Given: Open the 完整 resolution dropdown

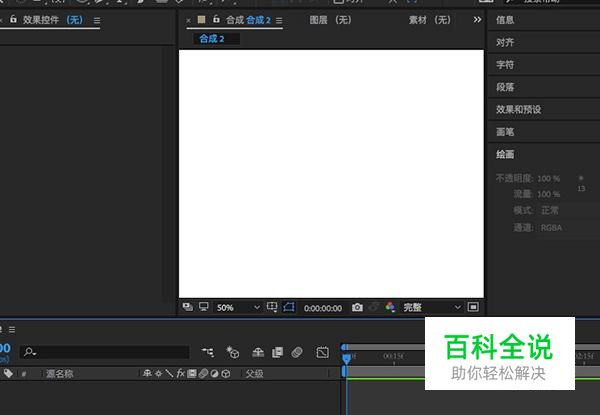Looking at the screenshot, I should point(432,308).
